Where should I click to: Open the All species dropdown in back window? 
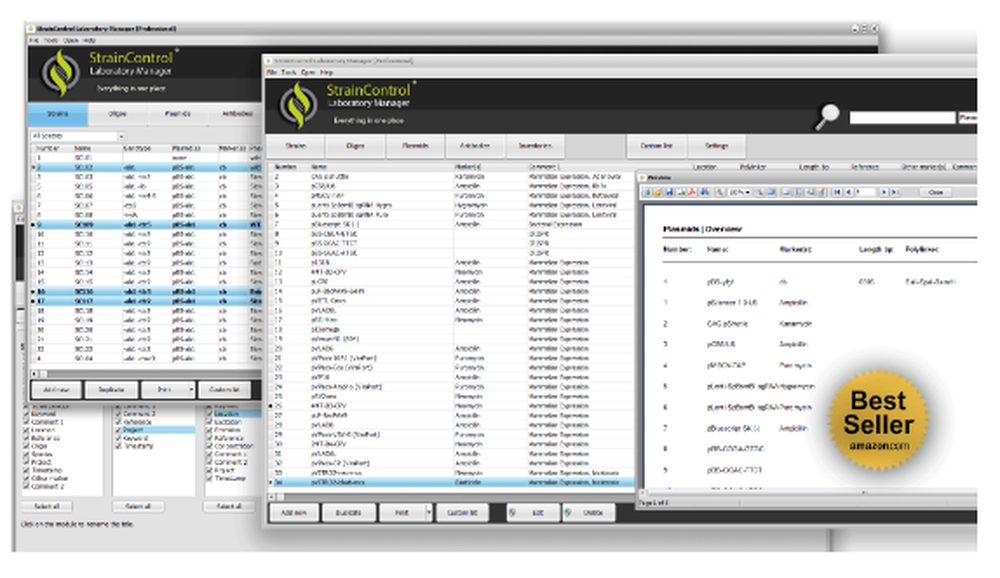121,136
